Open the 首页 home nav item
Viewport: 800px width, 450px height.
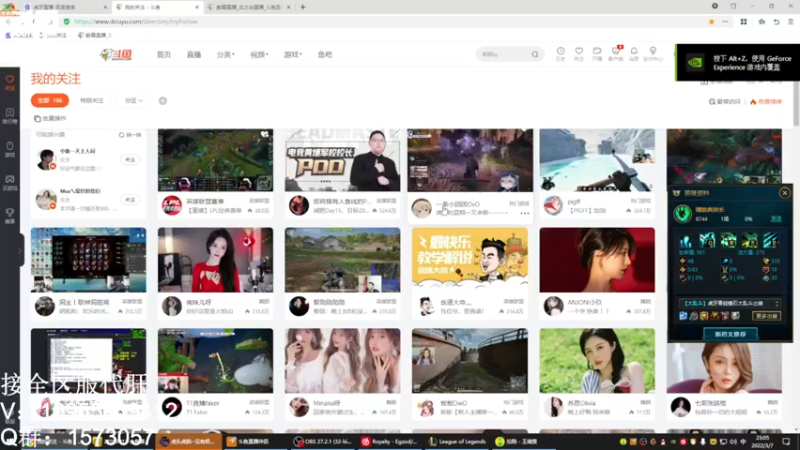[164, 55]
